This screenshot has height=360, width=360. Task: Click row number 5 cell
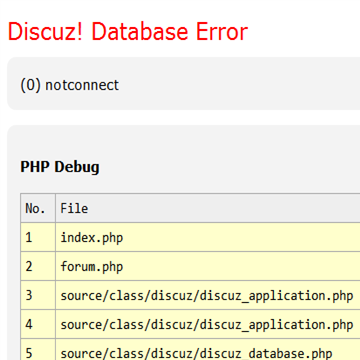[x=38, y=350]
